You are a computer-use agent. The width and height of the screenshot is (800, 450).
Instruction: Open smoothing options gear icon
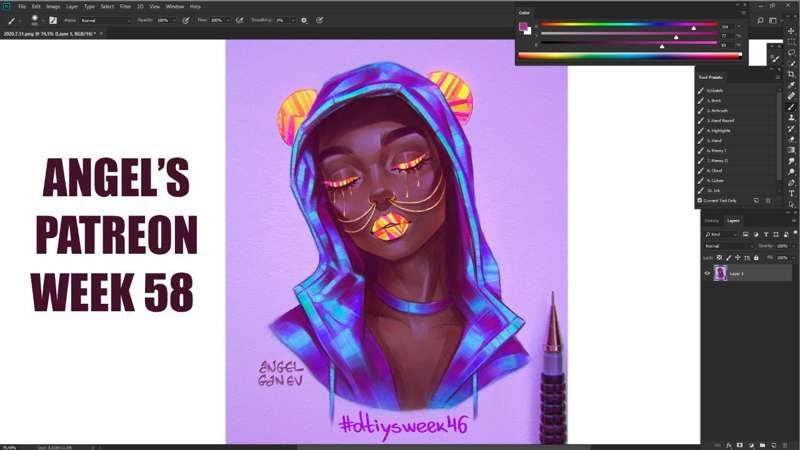click(x=304, y=20)
